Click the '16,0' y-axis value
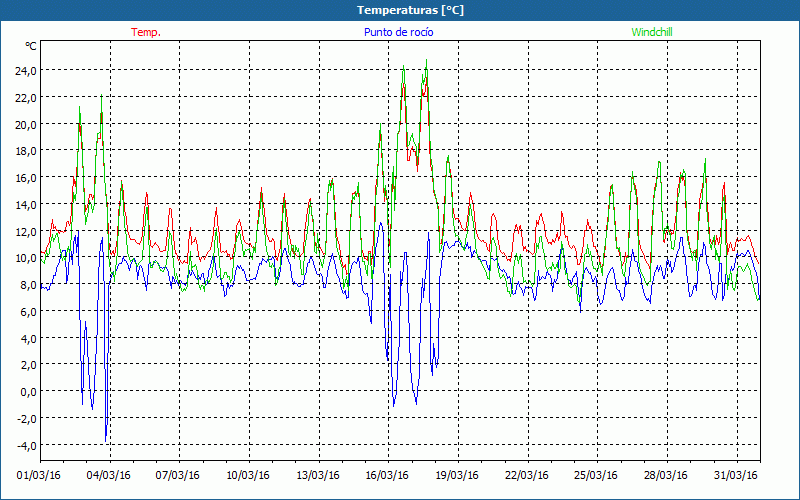The image size is (800, 500). pyautogui.click(x=26, y=179)
